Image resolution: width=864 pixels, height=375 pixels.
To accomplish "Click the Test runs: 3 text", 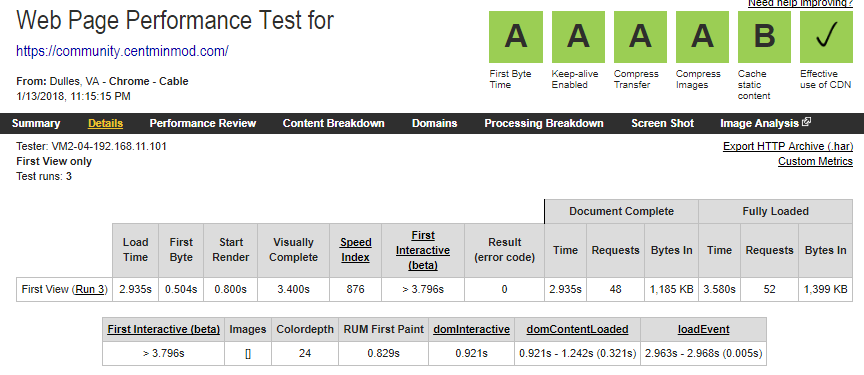I will (44, 177).
